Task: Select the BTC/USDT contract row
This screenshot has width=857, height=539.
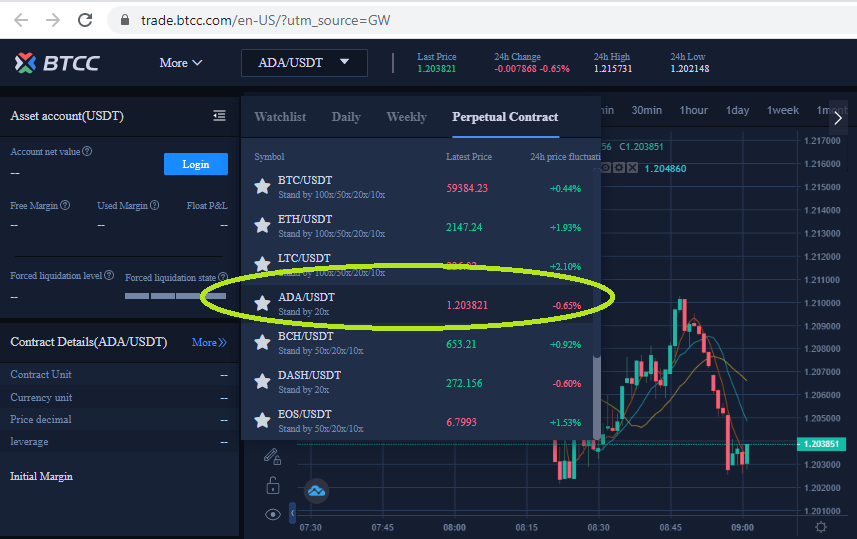Action: click(x=418, y=187)
